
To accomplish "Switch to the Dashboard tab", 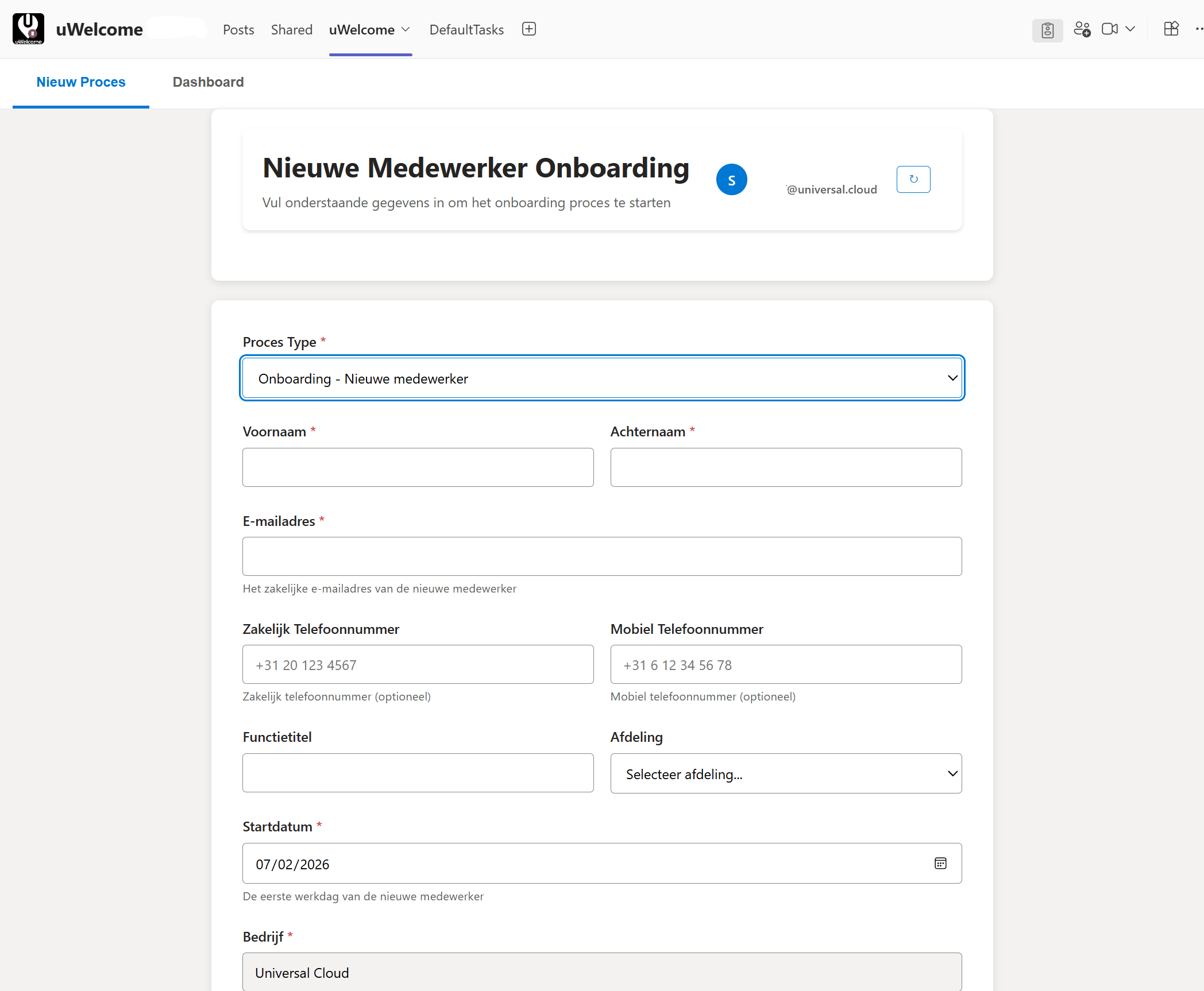I will [208, 82].
